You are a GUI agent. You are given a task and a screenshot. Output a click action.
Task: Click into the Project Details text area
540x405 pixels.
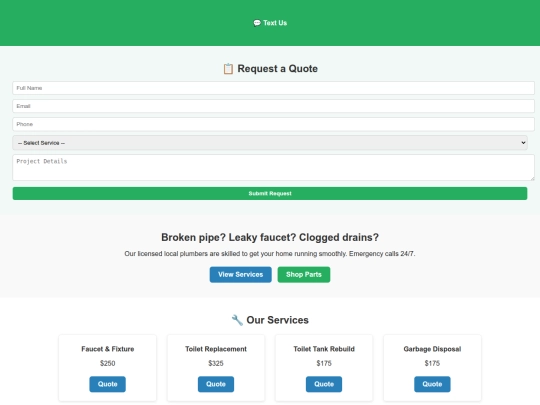(273, 167)
